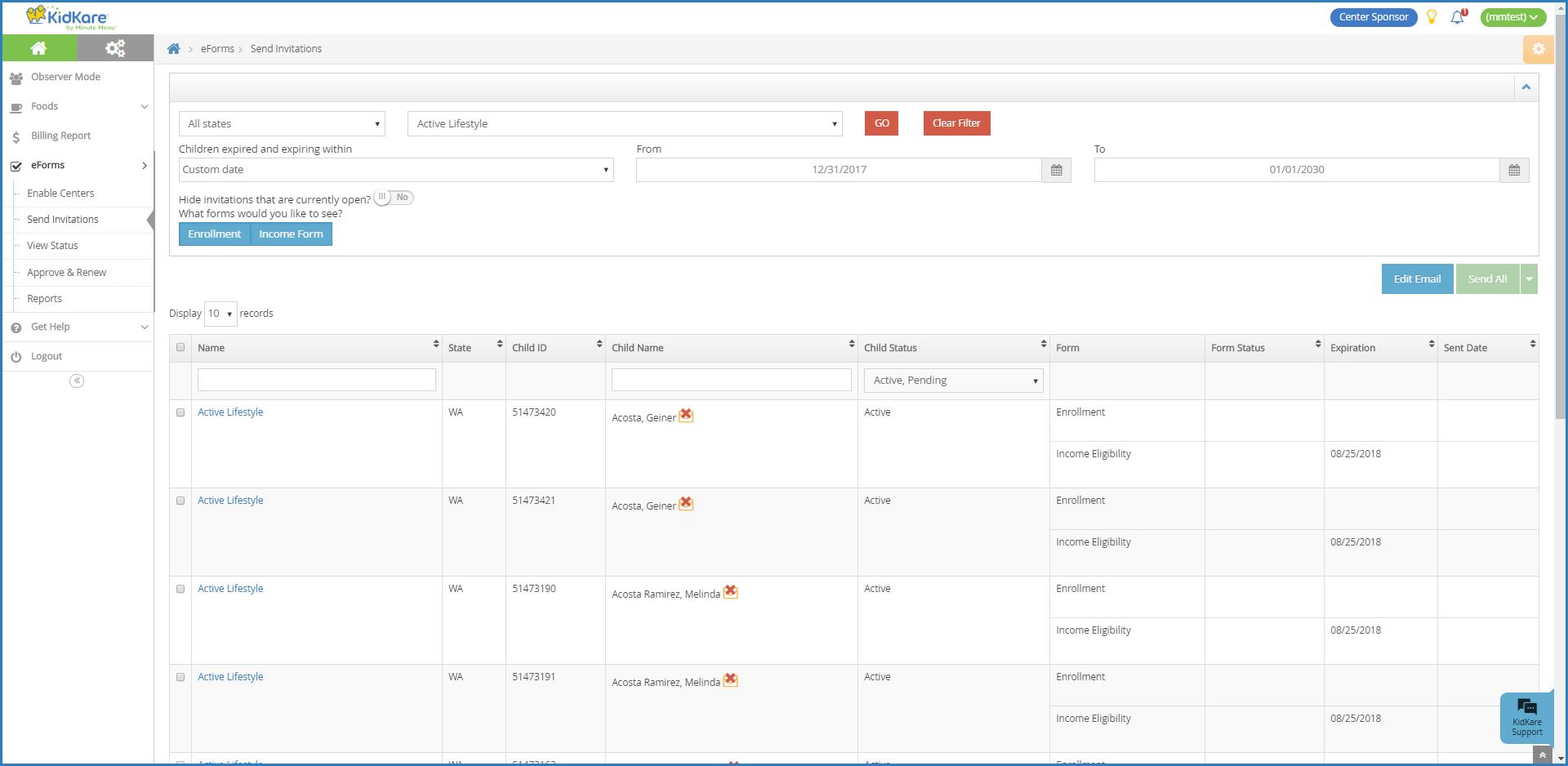The image size is (1568, 766).
Task: Remove child icon for Acosta, Geiner 51473420
Action: click(x=686, y=416)
